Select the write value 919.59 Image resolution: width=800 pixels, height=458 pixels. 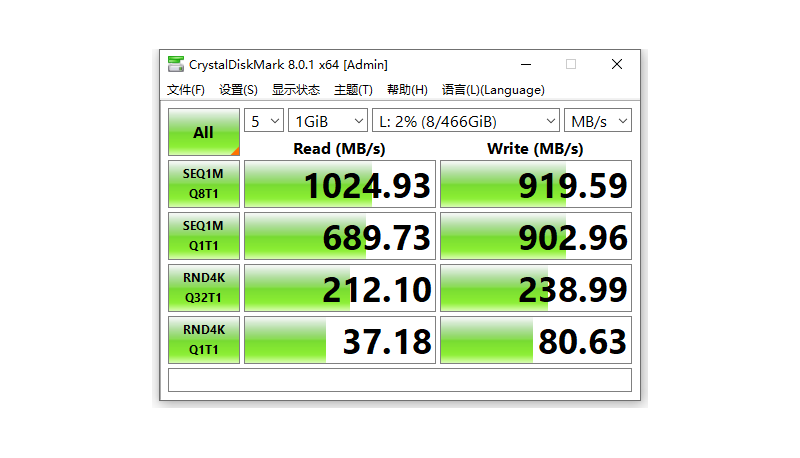click(536, 184)
